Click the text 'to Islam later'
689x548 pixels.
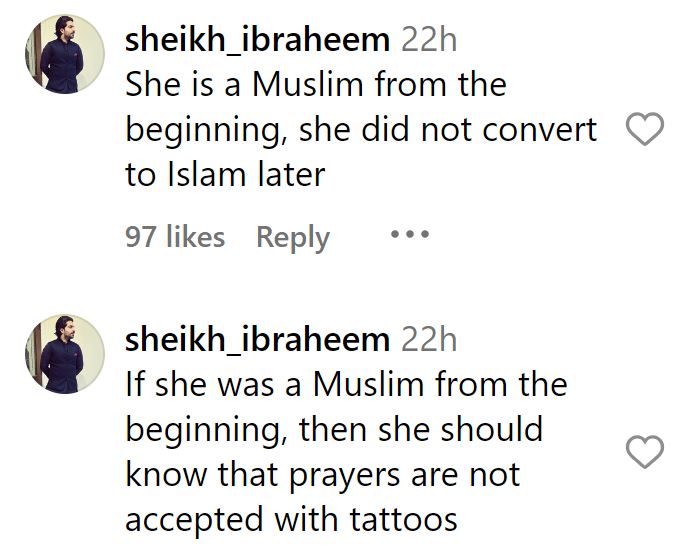(225, 174)
